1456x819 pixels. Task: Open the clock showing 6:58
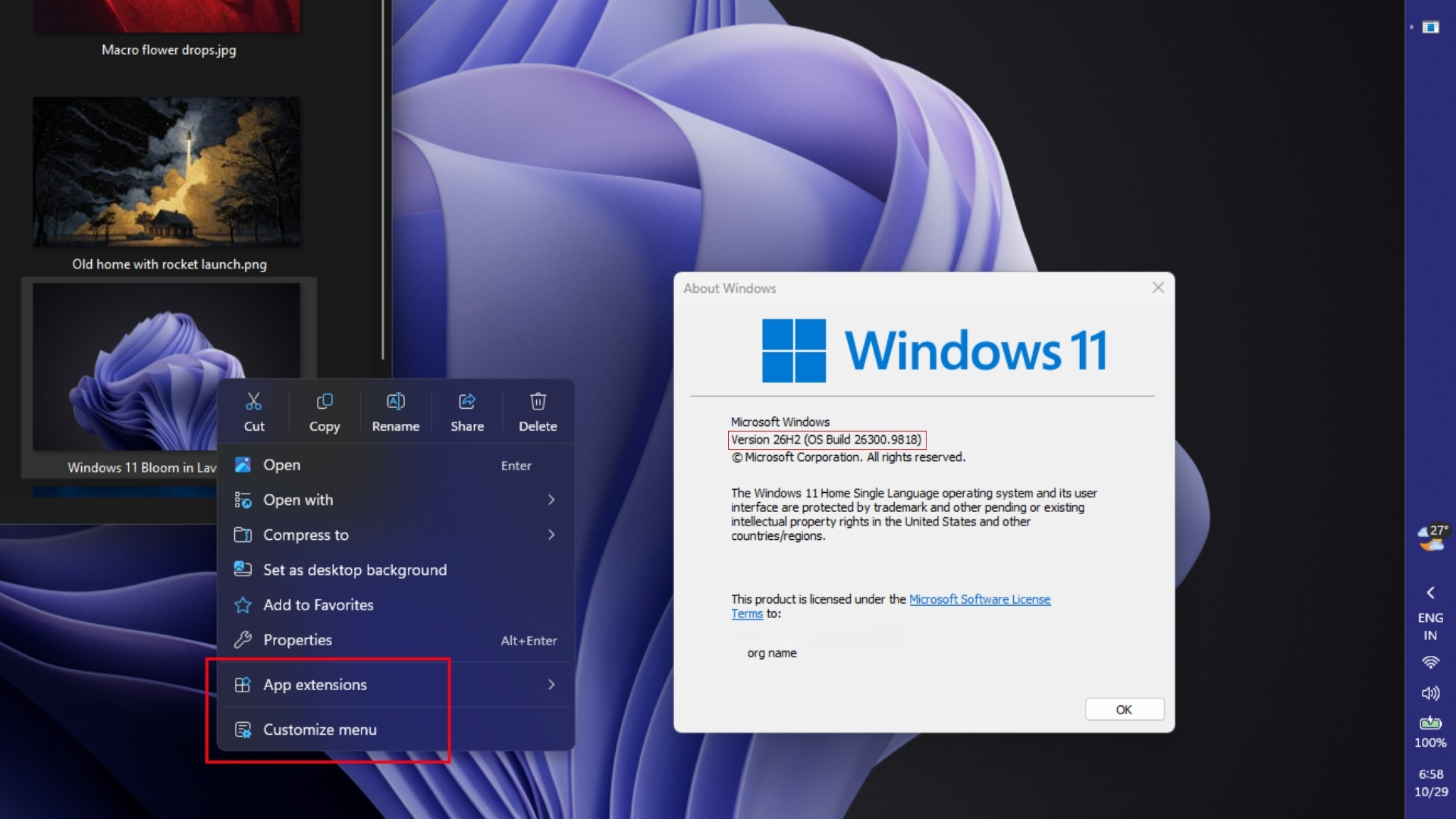tap(1431, 783)
